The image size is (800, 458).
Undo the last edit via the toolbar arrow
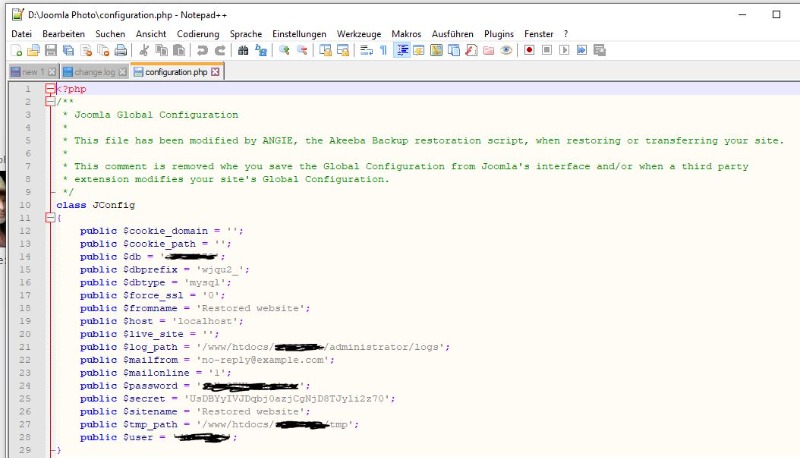point(203,50)
